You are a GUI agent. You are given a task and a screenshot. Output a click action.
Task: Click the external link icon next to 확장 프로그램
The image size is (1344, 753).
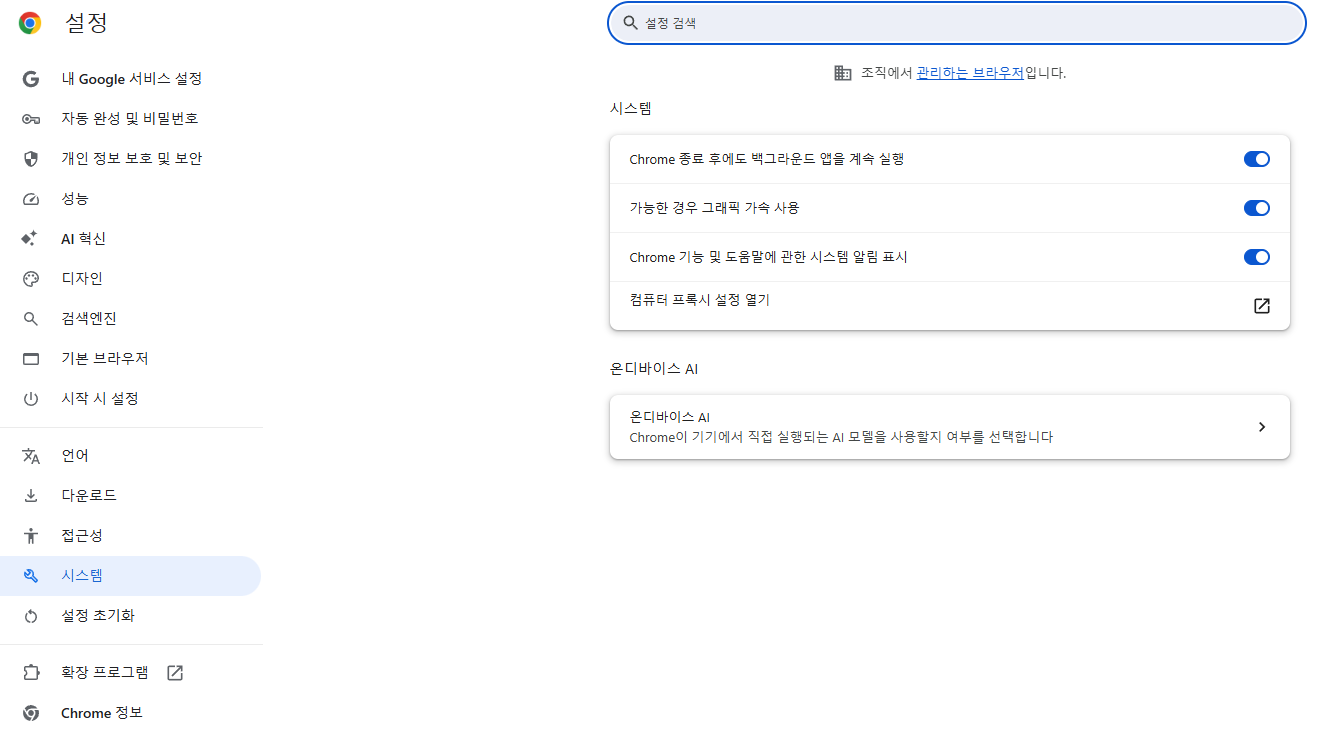click(x=175, y=673)
